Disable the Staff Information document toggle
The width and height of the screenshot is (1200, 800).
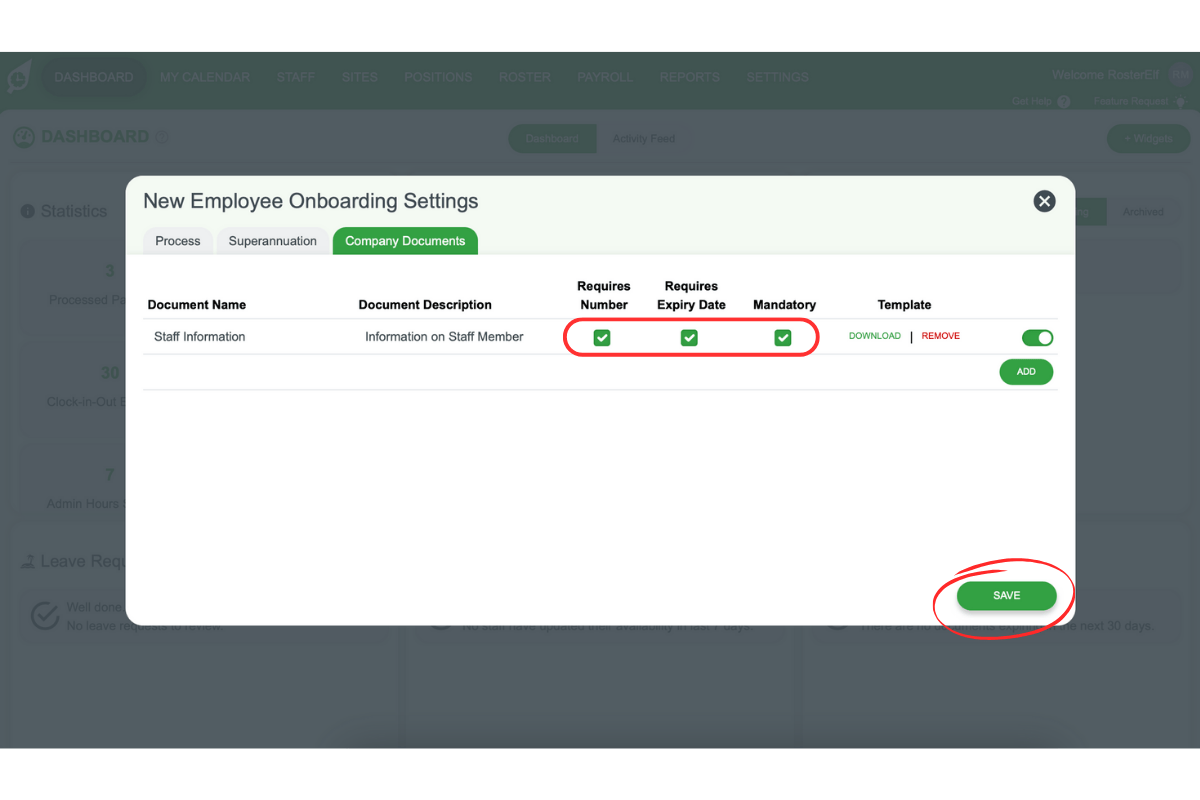[1037, 338]
